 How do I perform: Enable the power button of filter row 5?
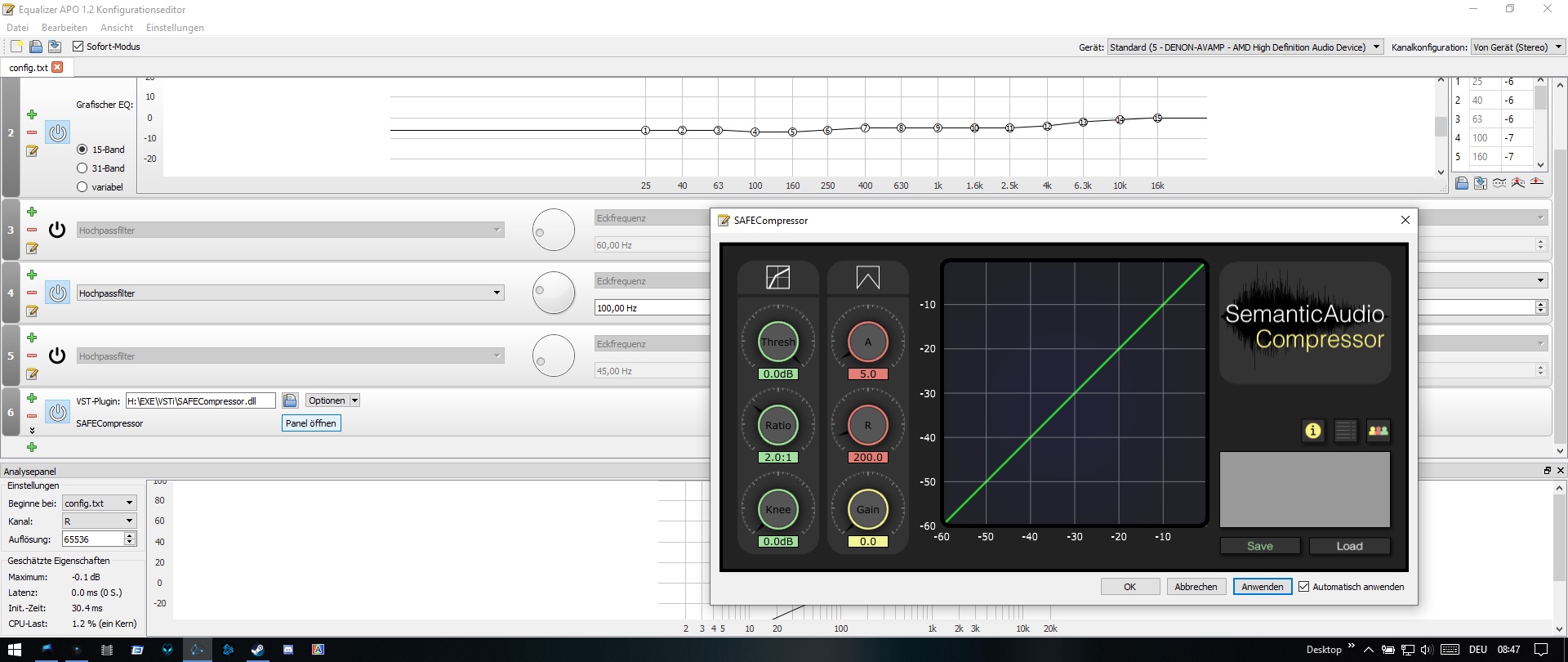pos(57,356)
